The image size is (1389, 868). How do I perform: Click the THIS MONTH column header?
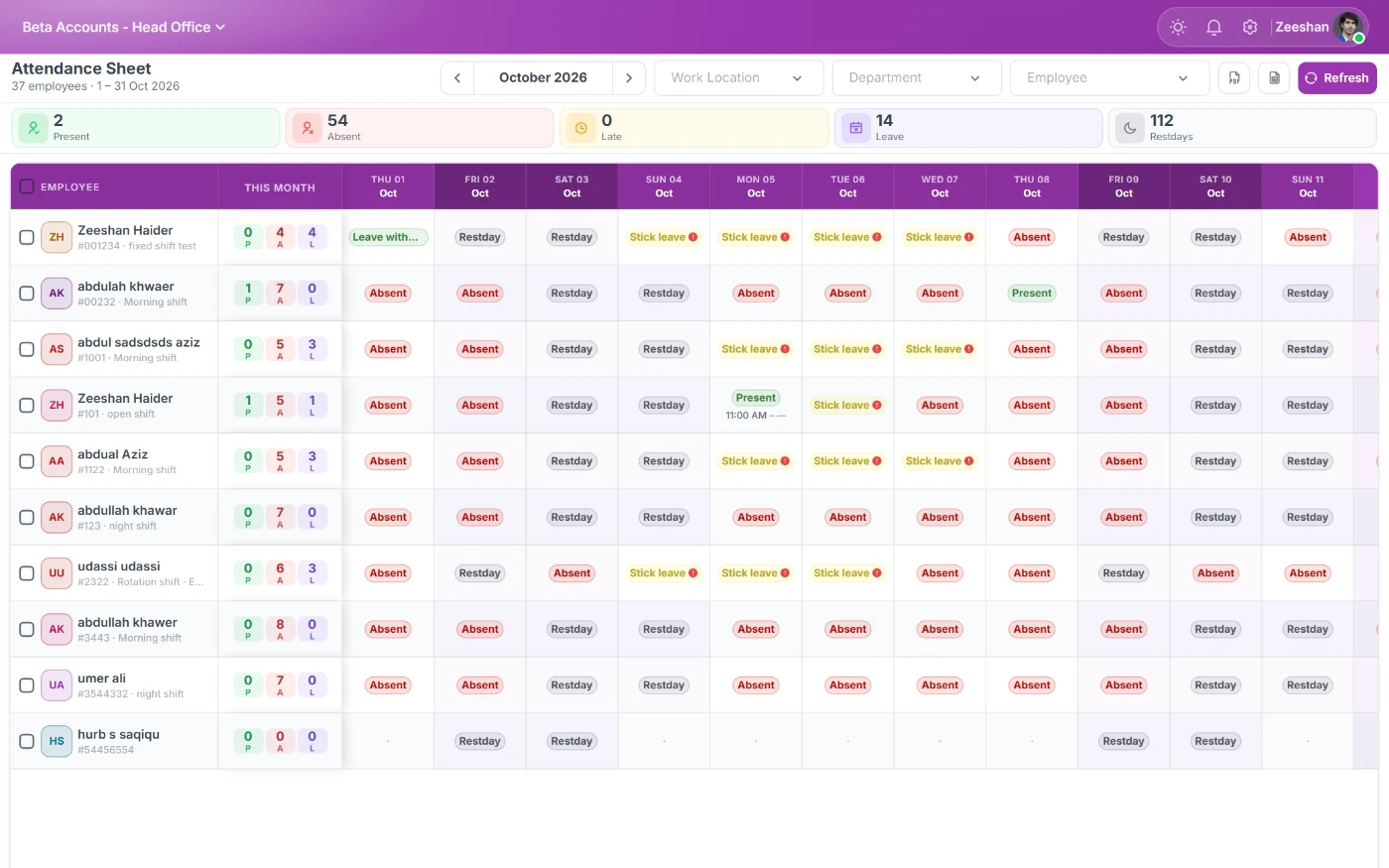pyautogui.click(x=280, y=187)
